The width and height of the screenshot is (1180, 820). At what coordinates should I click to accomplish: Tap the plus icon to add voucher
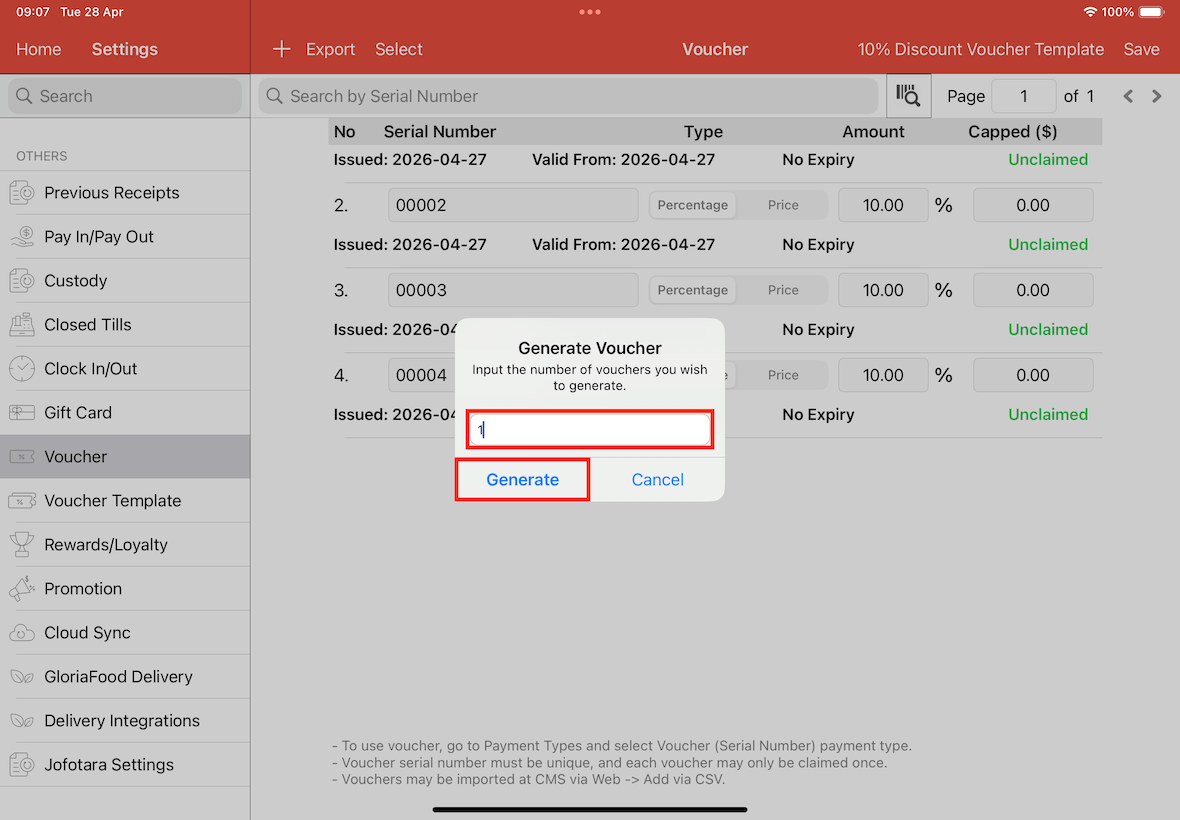pos(281,49)
